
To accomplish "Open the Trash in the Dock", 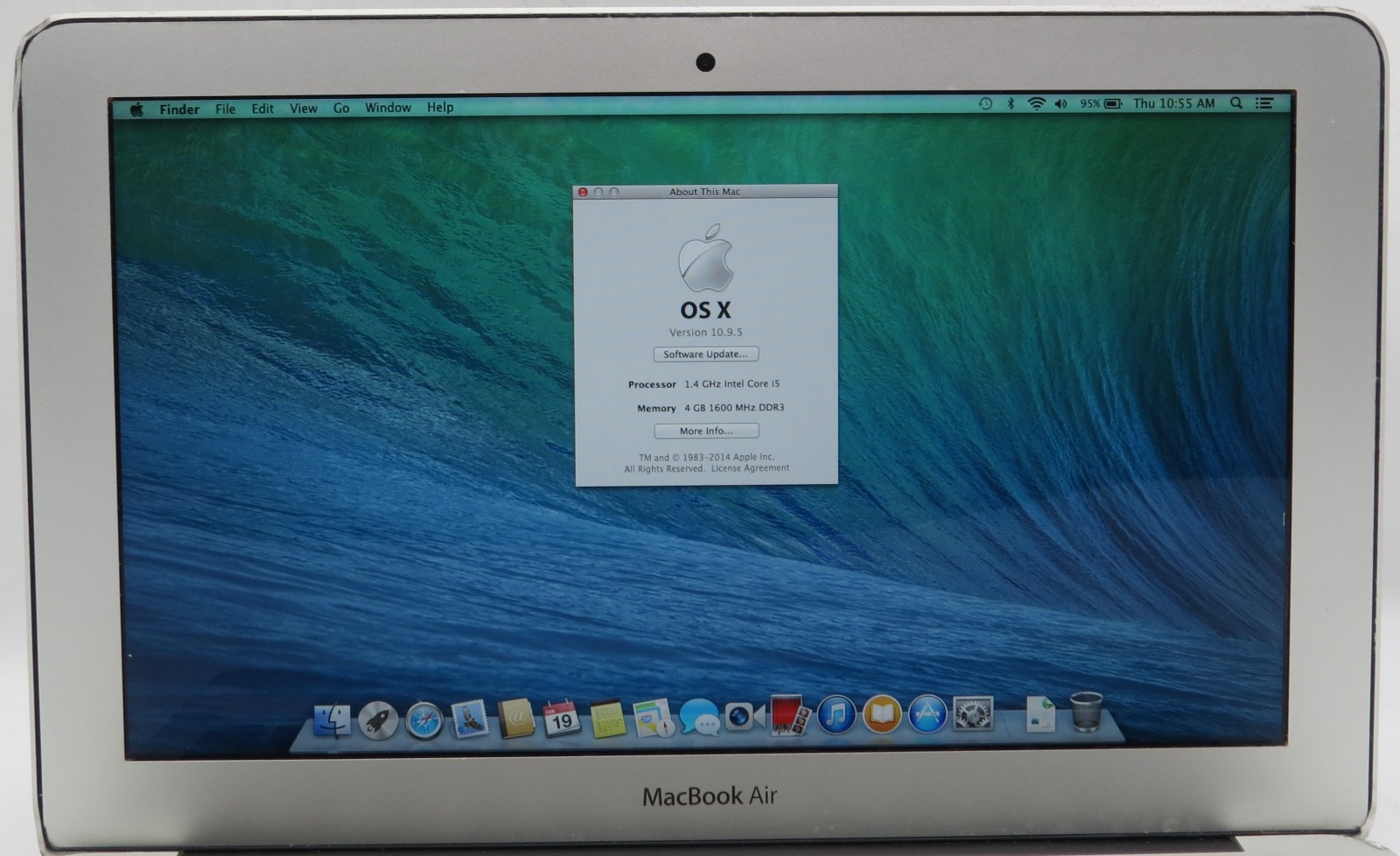I will pyautogui.click(x=1086, y=712).
